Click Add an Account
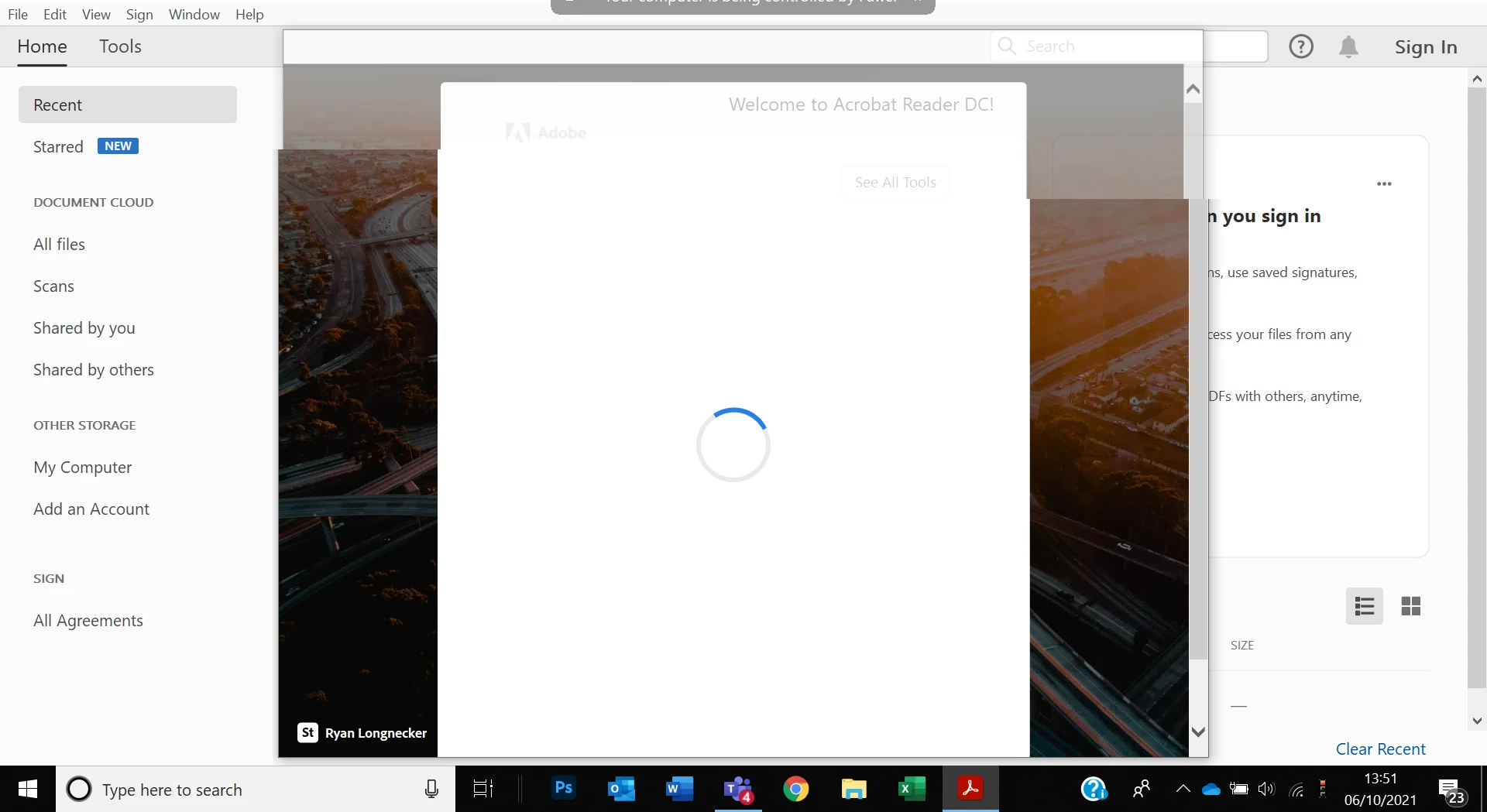 pos(91,509)
